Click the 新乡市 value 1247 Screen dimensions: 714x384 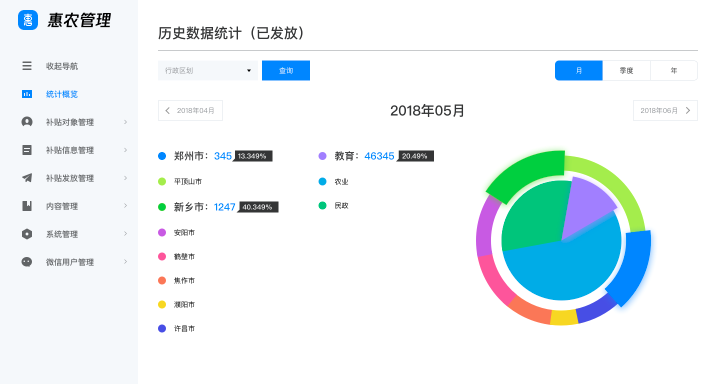(x=224, y=207)
